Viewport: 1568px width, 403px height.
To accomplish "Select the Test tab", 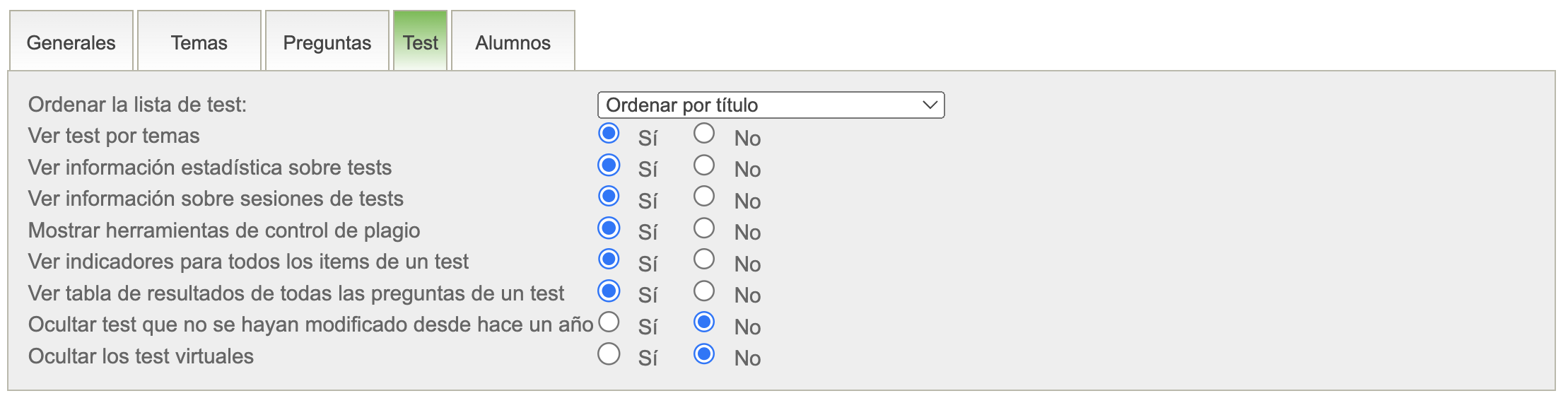I will (x=420, y=42).
